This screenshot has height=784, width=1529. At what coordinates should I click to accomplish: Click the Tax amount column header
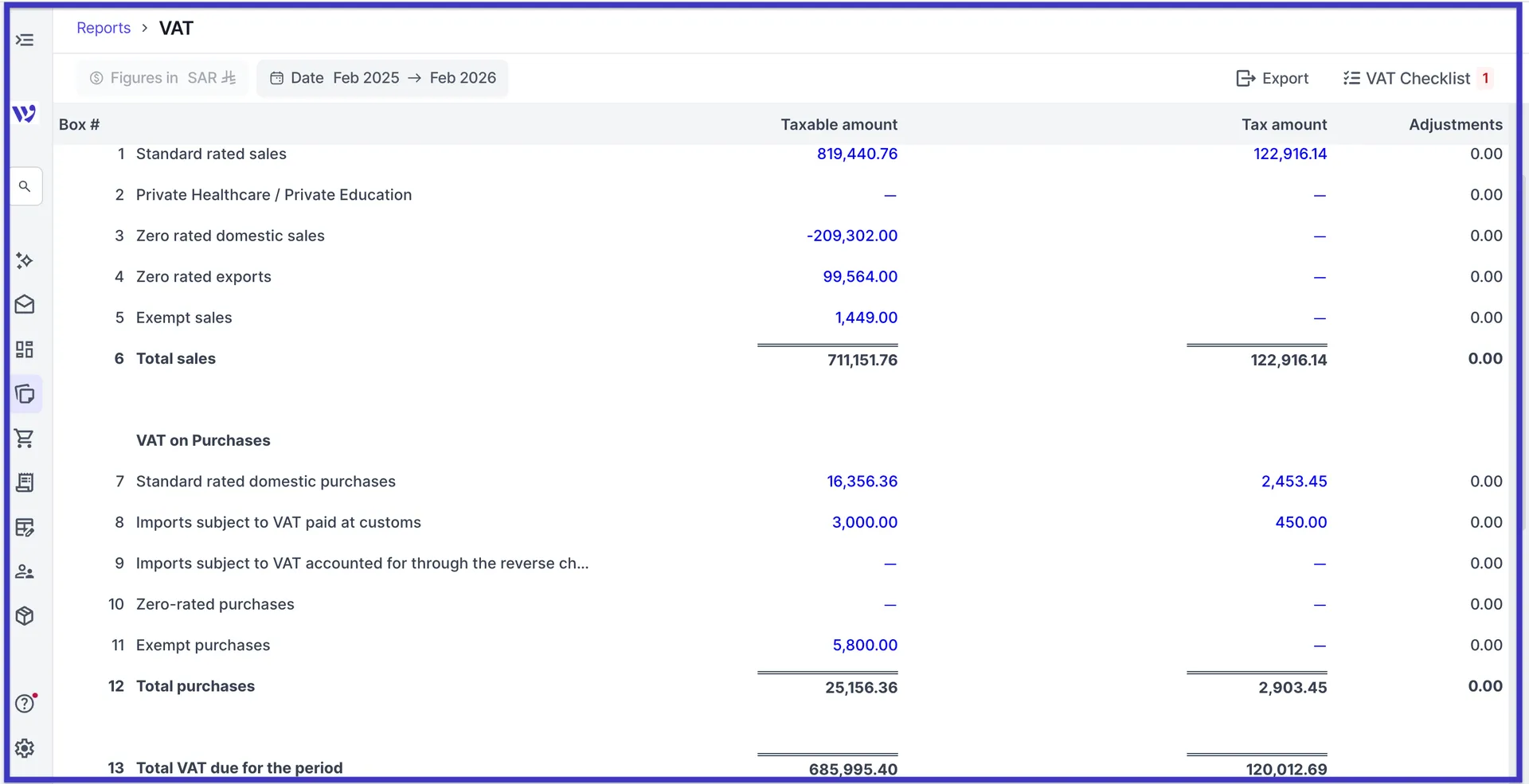1284,124
